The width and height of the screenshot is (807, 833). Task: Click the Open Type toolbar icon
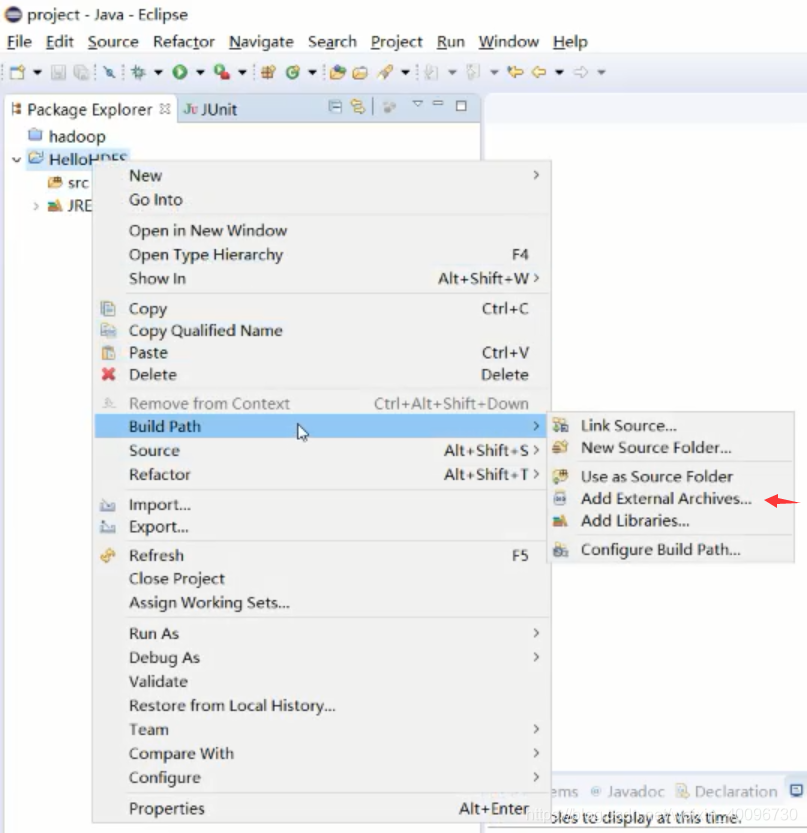coord(337,72)
